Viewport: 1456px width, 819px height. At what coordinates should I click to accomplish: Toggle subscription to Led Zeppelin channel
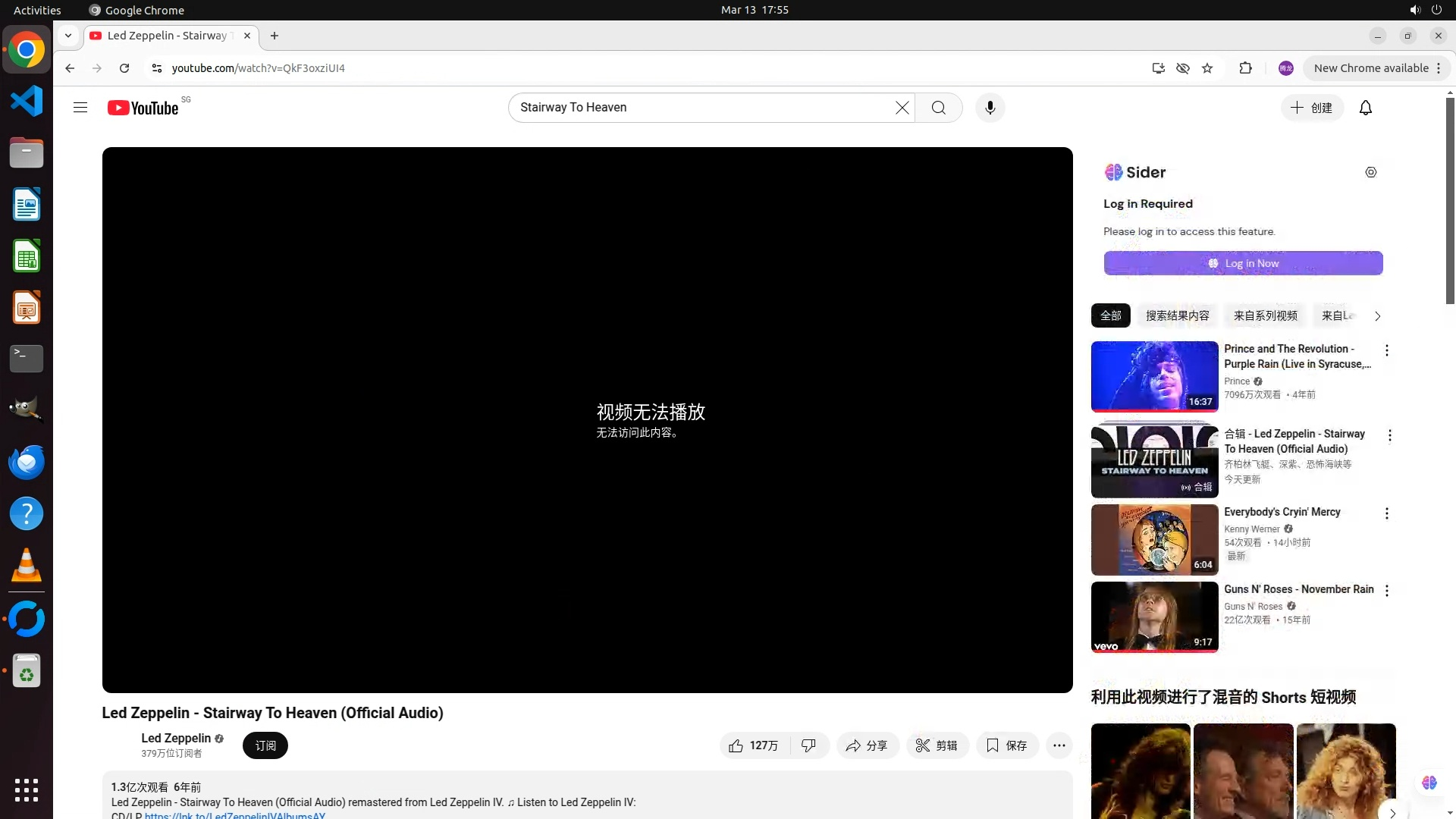(x=265, y=745)
